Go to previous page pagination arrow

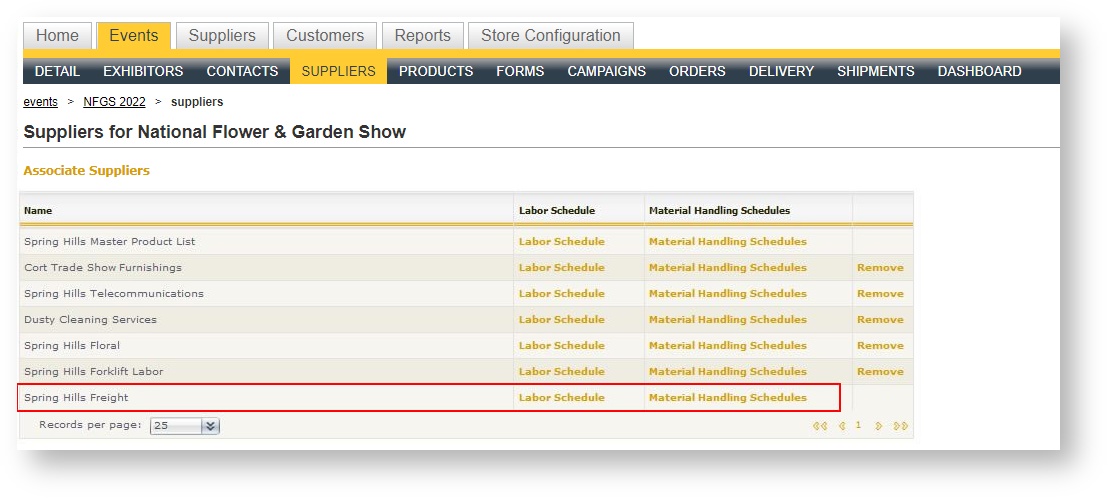pyautogui.click(x=842, y=426)
